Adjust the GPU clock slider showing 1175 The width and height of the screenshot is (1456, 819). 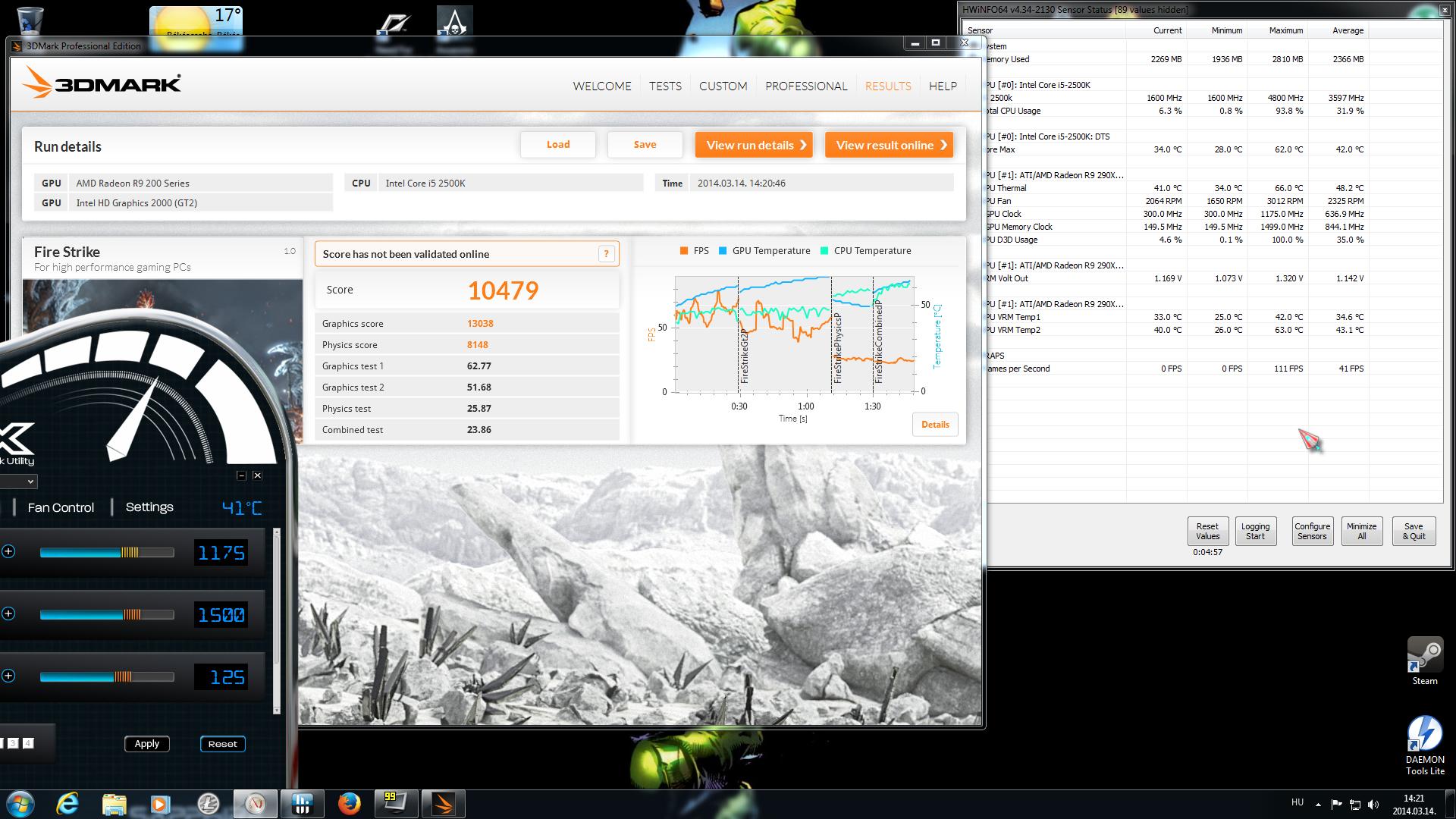107,553
